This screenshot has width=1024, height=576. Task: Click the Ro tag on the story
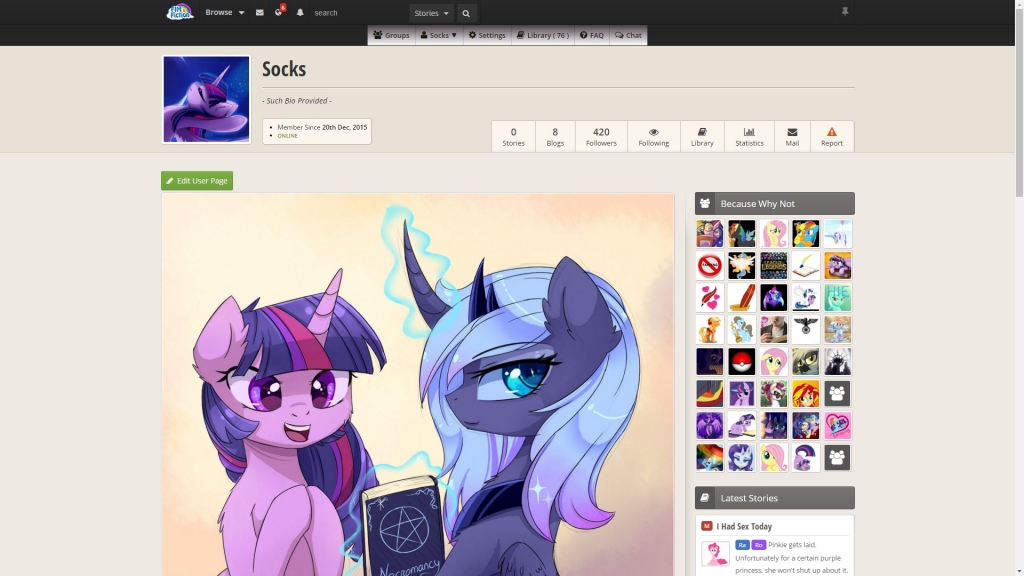point(758,545)
